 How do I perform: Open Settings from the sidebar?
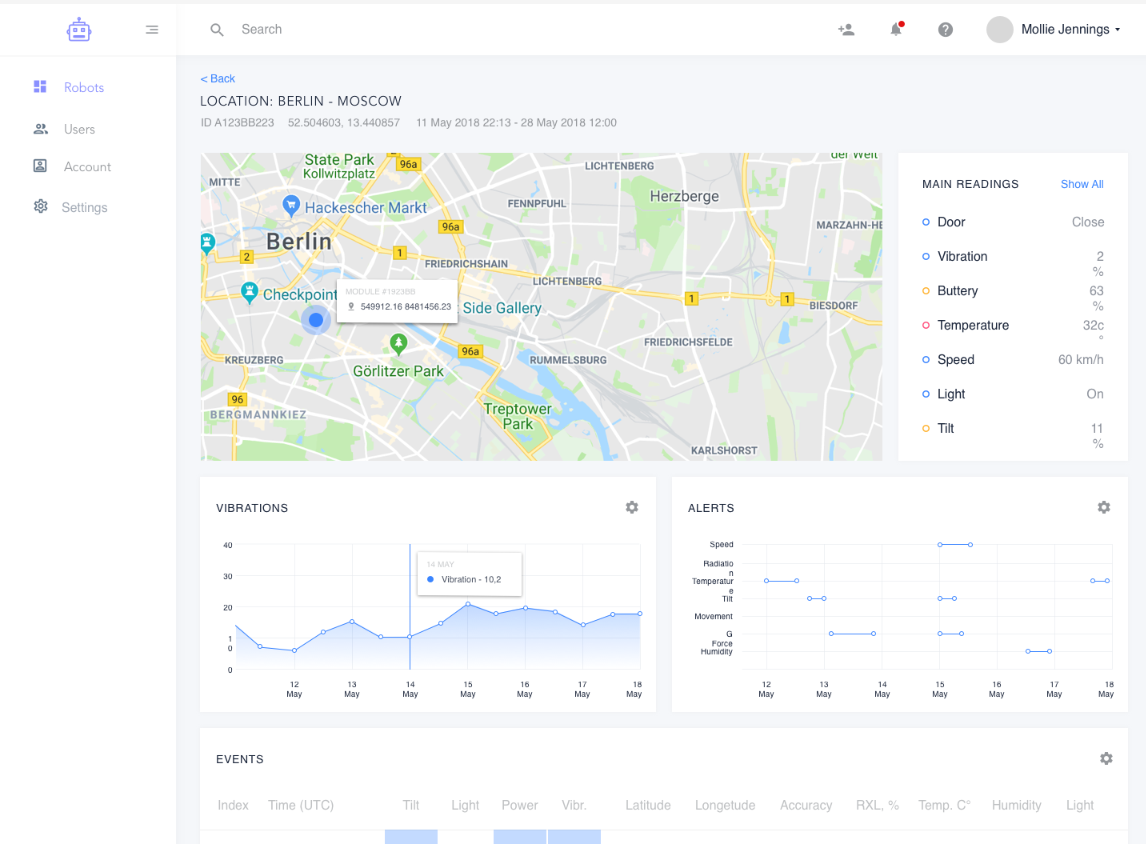click(85, 207)
